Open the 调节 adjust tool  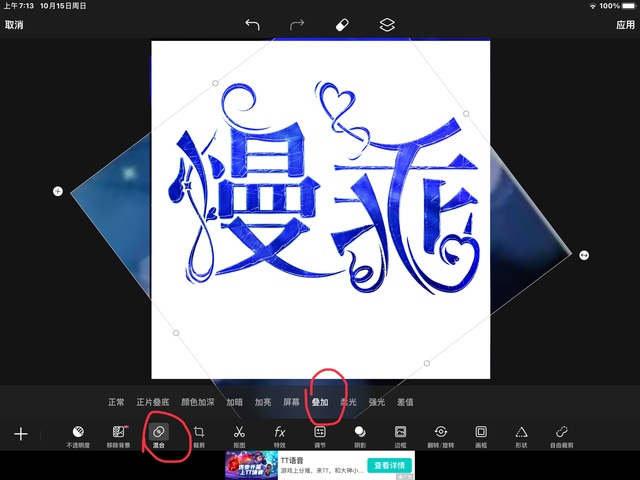(320, 435)
